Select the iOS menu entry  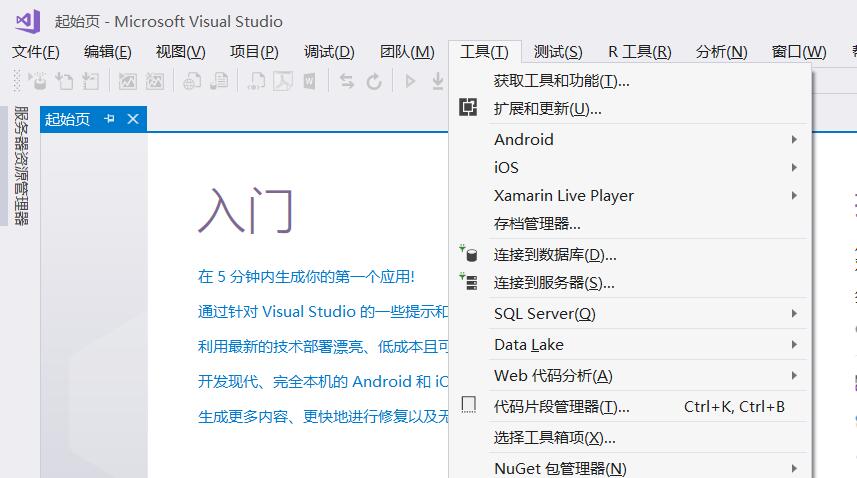(630, 167)
